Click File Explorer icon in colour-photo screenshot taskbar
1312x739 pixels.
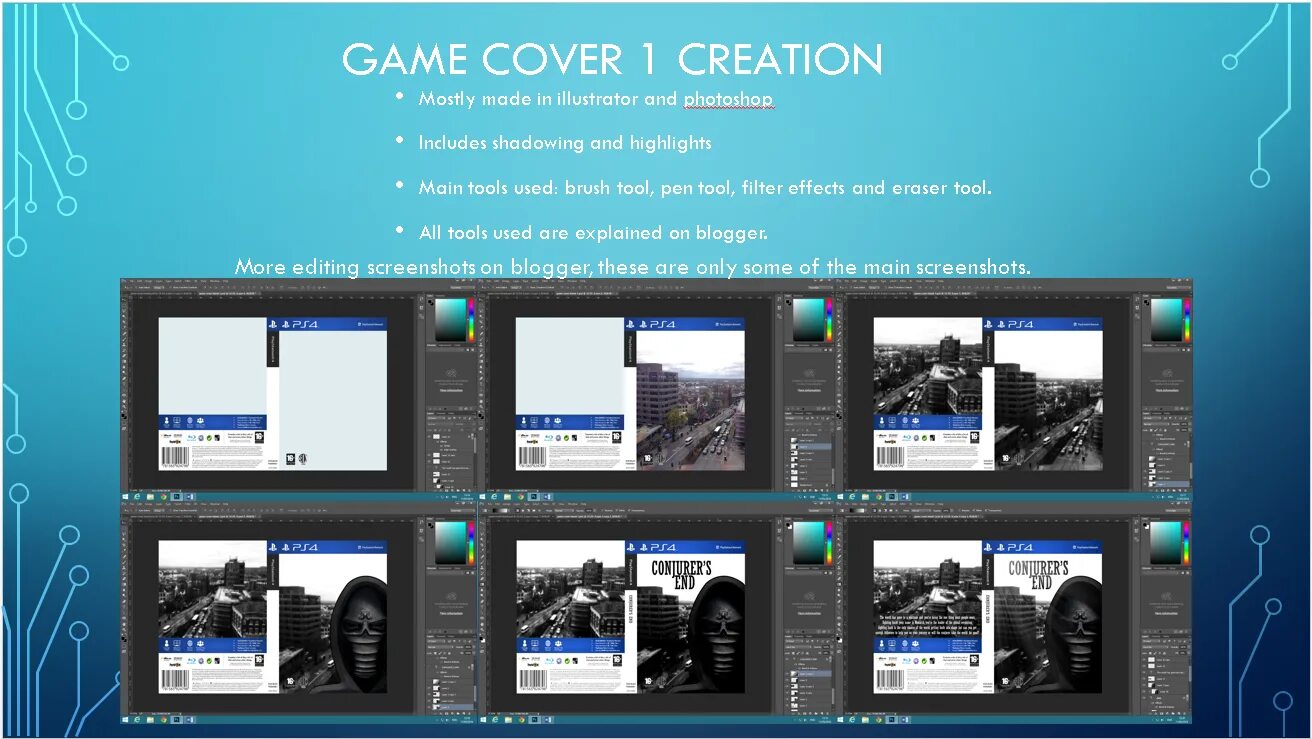pos(507,496)
